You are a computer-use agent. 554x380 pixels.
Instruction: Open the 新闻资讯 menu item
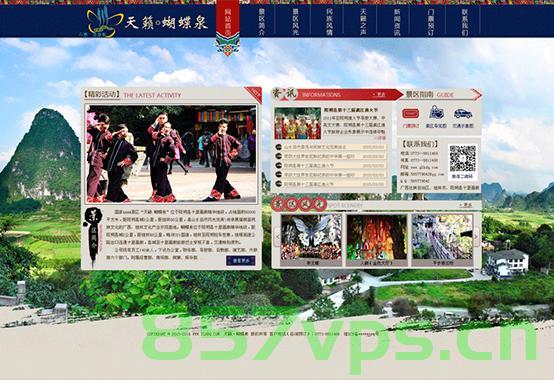pyautogui.click(x=397, y=22)
